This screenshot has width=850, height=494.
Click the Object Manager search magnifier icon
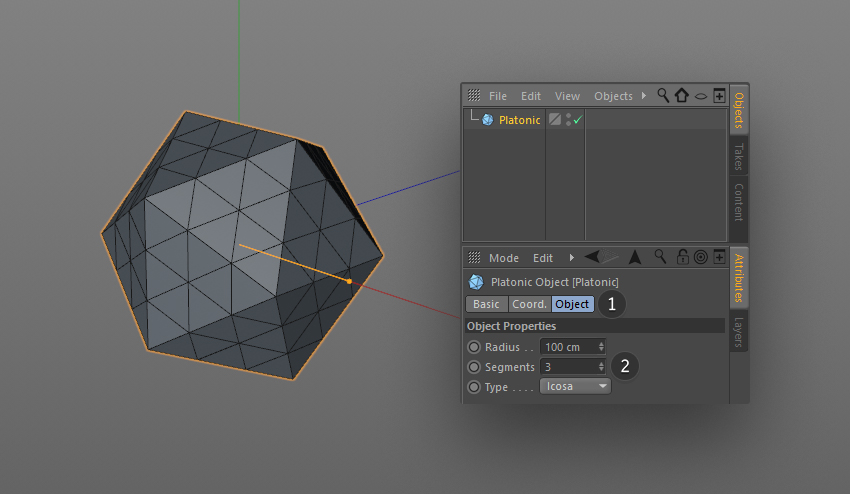click(x=662, y=95)
